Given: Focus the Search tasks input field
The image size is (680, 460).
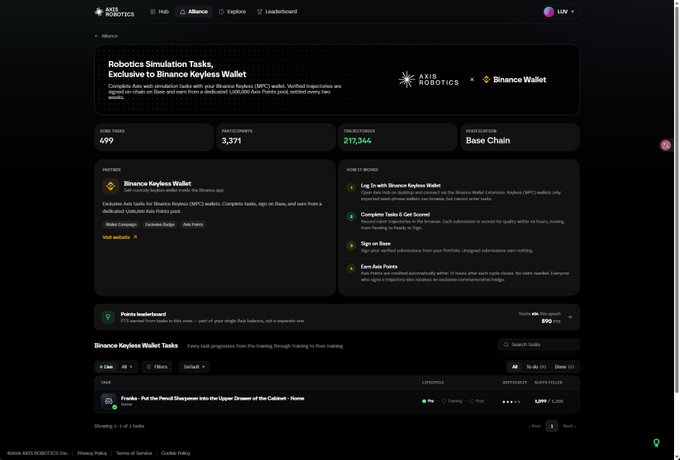Looking at the screenshot, I should pyautogui.click(x=539, y=345).
